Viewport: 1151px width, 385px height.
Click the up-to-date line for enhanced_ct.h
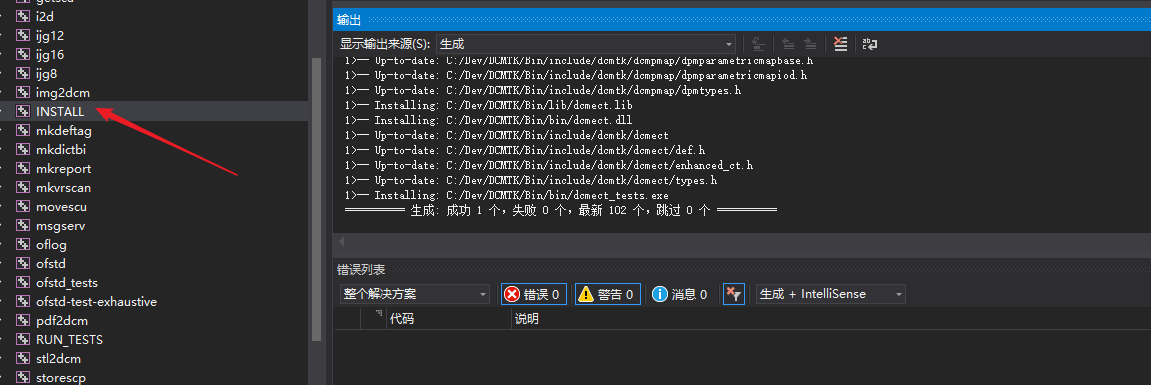coord(548,165)
